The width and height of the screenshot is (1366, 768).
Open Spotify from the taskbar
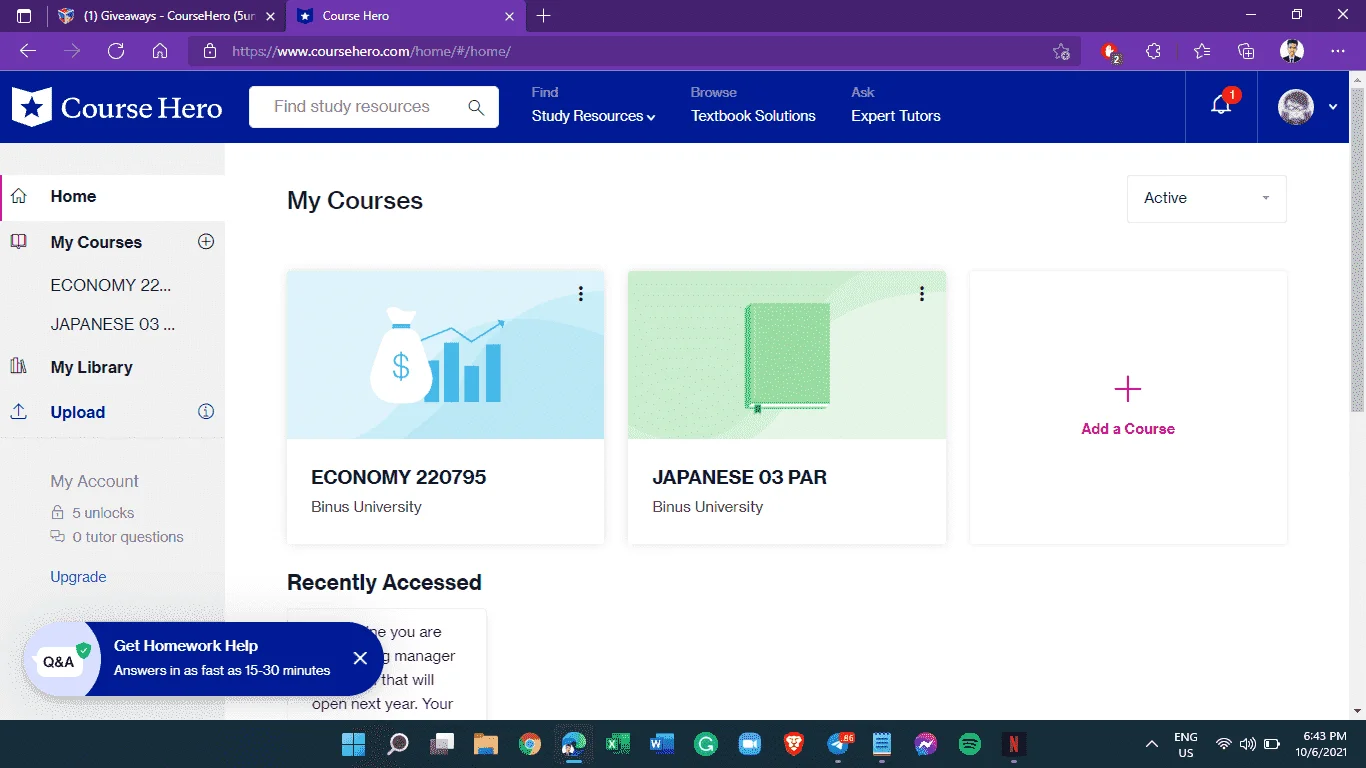tap(969, 744)
